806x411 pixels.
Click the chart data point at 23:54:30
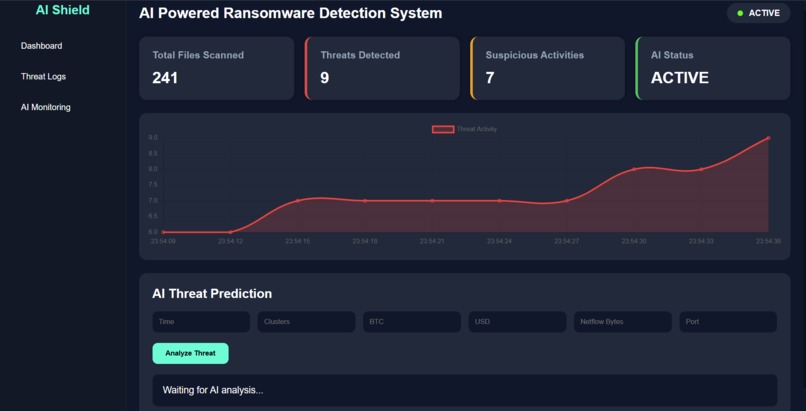click(634, 169)
